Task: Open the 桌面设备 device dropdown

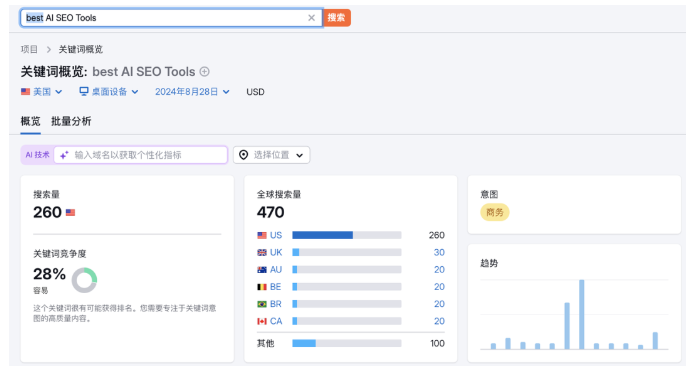Action: pyautogui.click(x=109, y=92)
